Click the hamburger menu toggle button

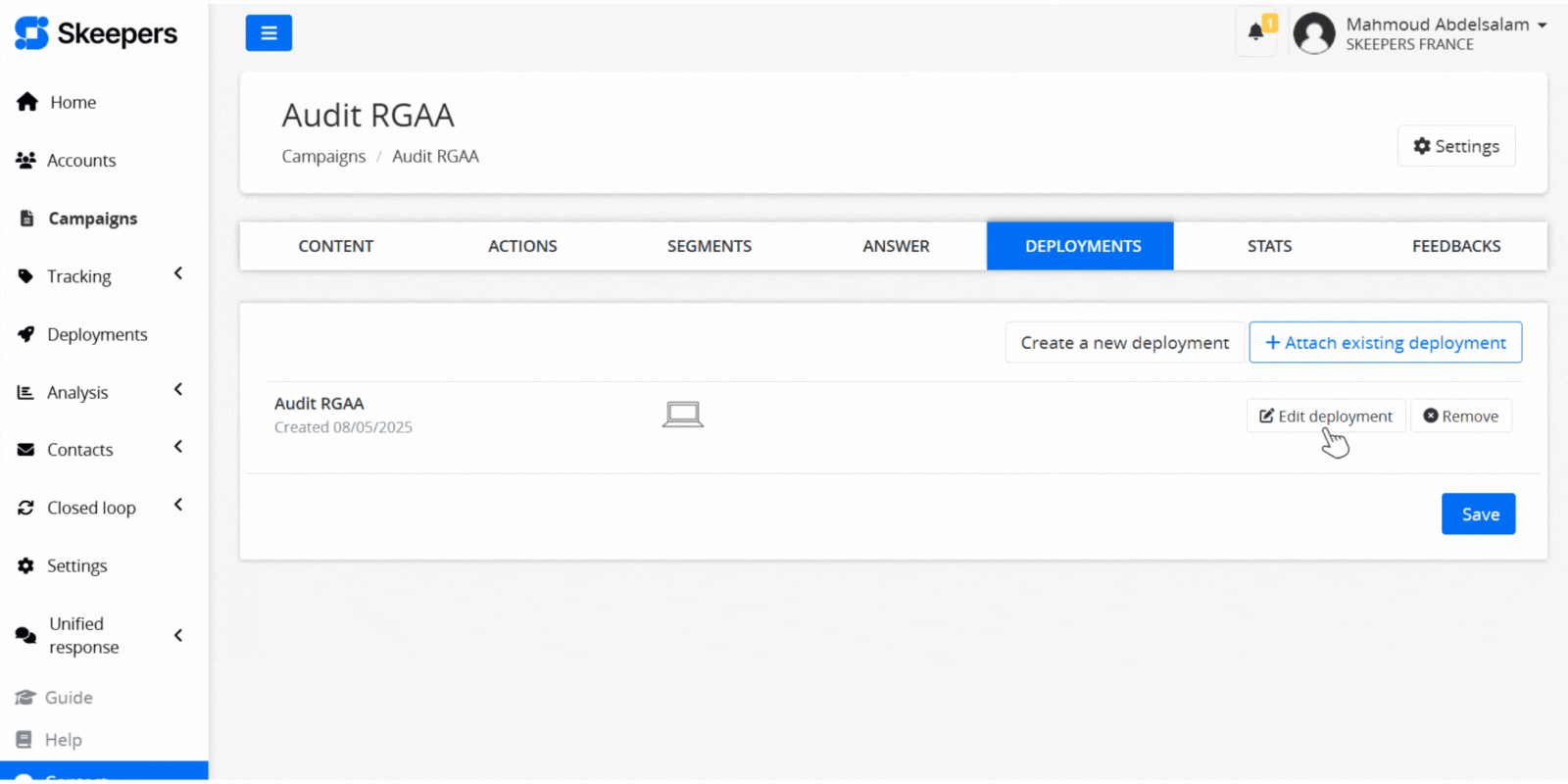point(269,33)
